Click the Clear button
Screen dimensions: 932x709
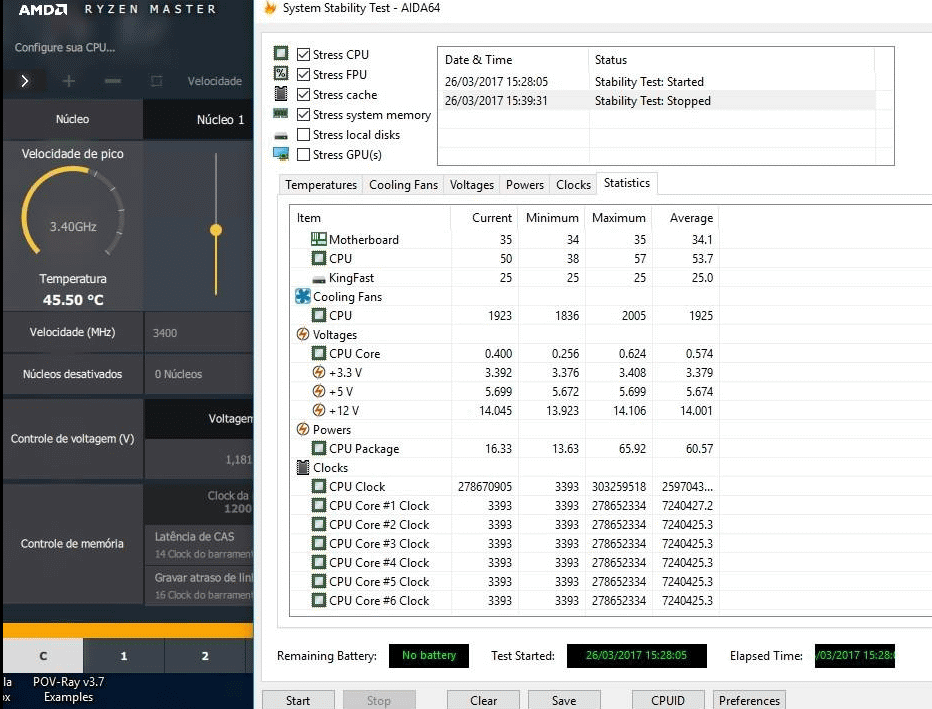[x=483, y=700]
